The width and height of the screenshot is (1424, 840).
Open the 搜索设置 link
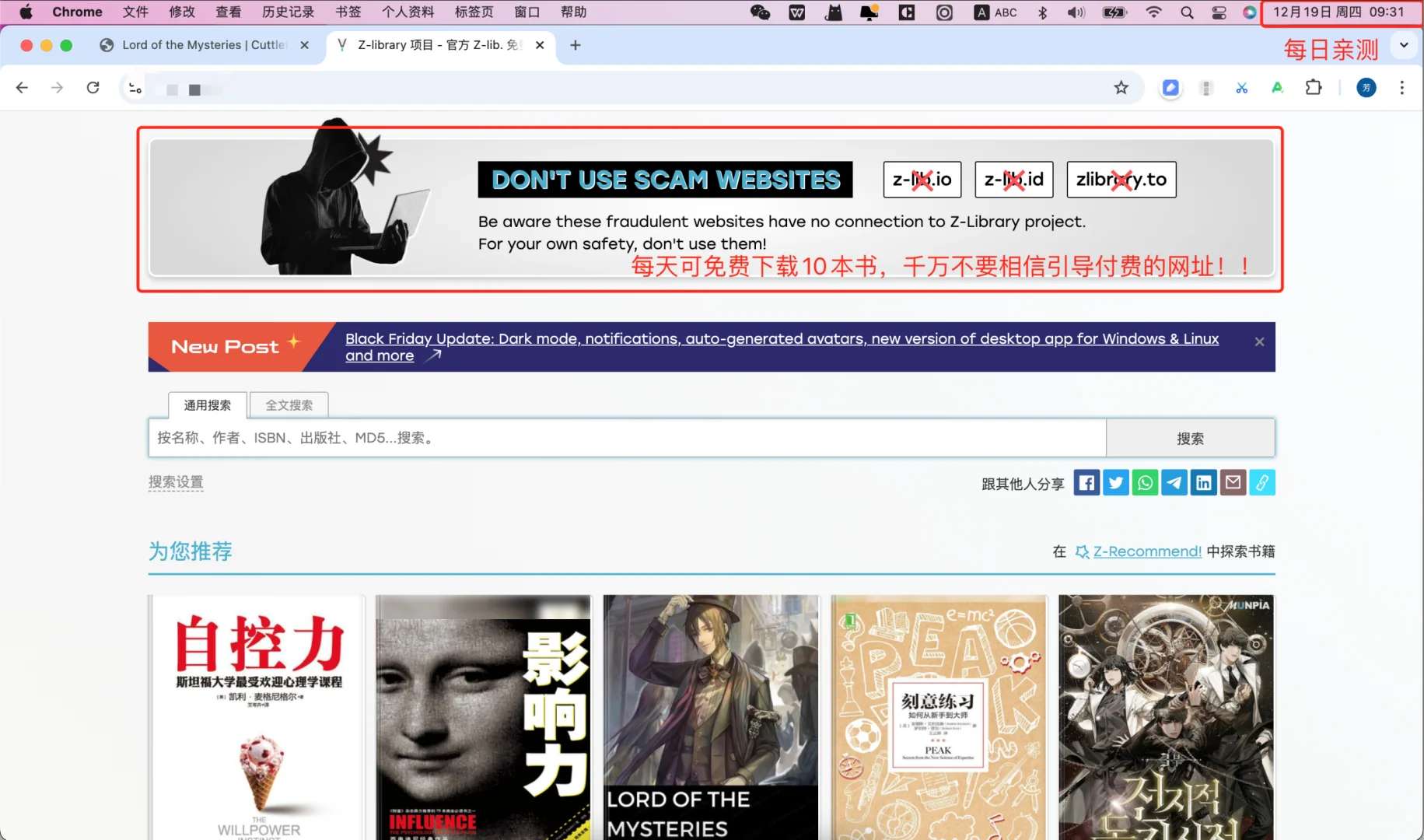click(x=176, y=482)
